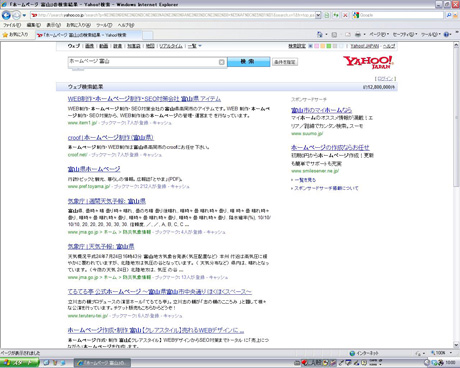Open the ページ command bar dropdown
The width and height of the screenshot is (460, 368).
click(x=379, y=34)
